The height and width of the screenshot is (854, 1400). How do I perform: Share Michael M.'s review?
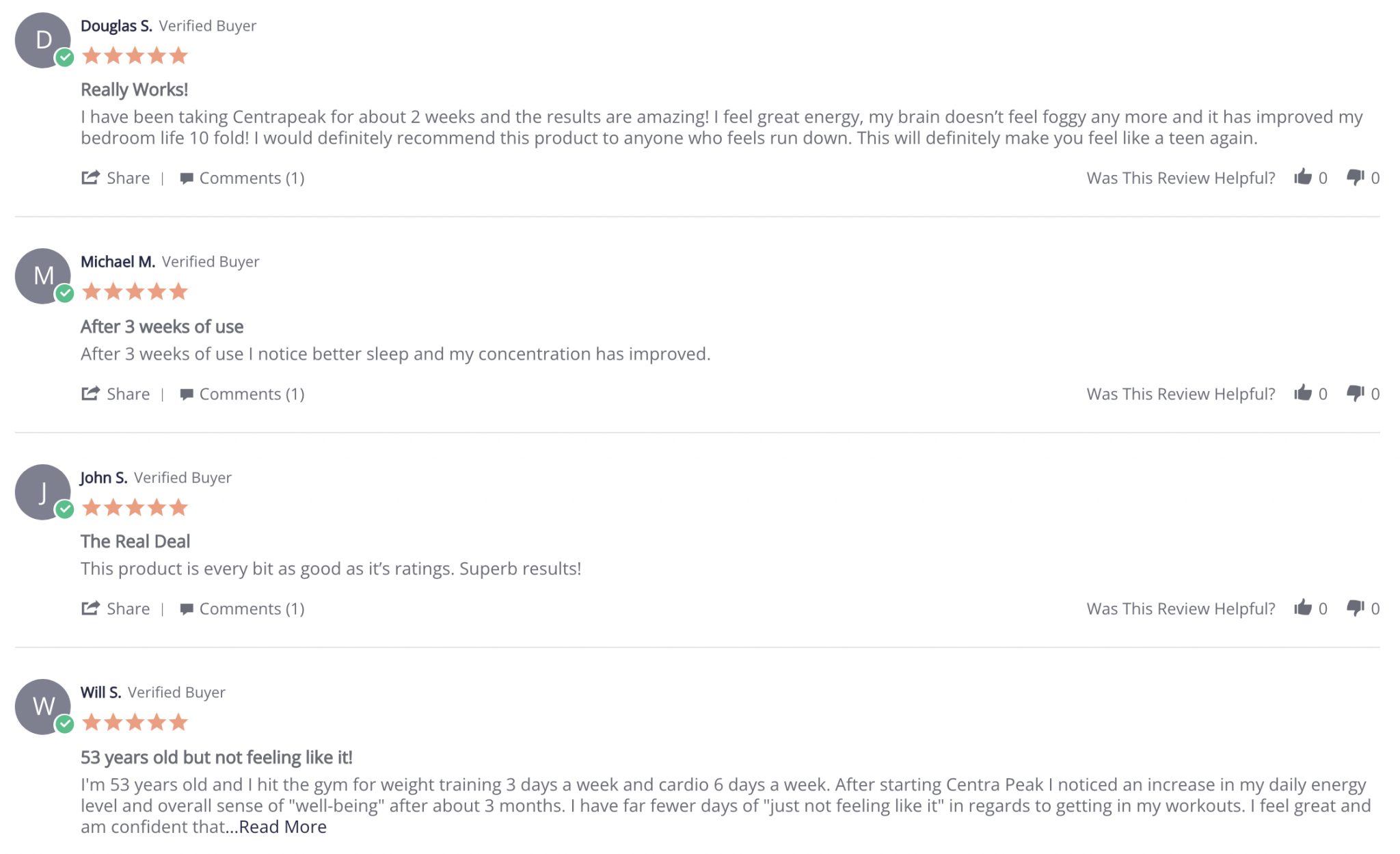116,394
